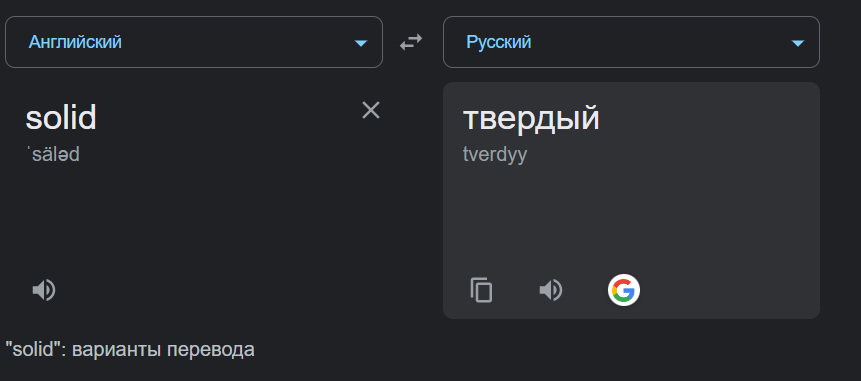Listen to the Russian translation audio

551,290
